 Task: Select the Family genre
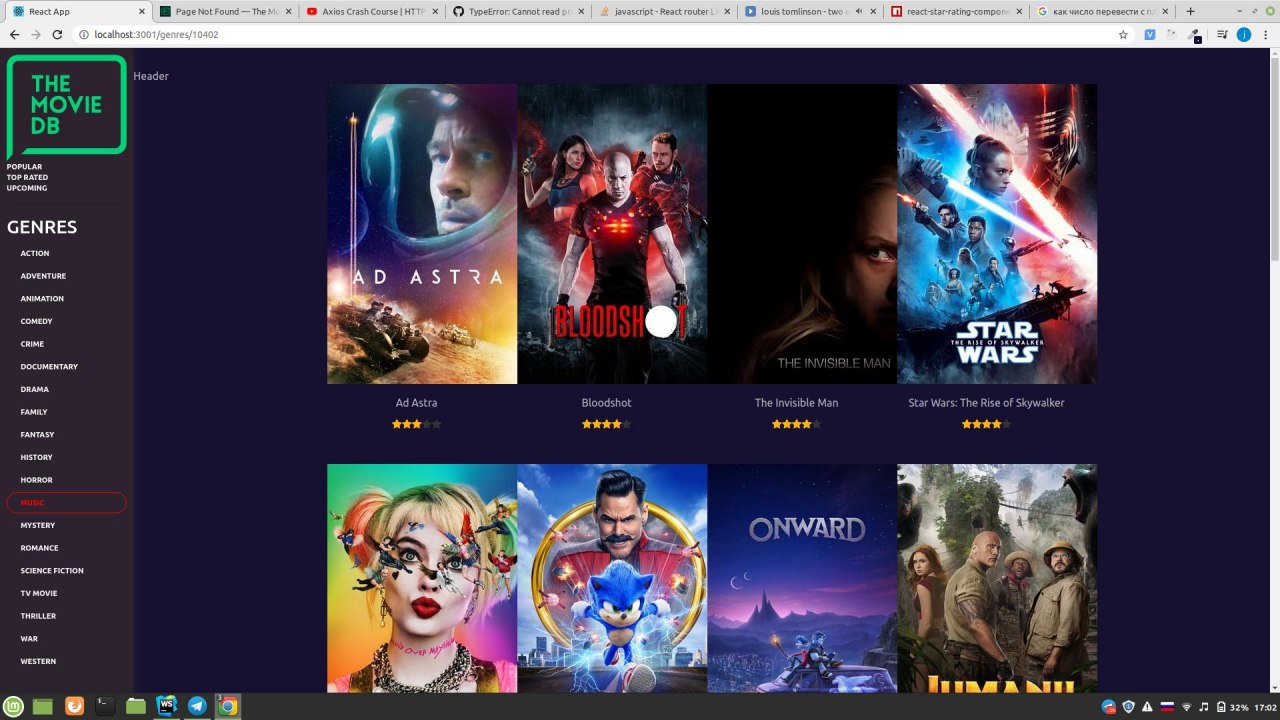(34, 412)
